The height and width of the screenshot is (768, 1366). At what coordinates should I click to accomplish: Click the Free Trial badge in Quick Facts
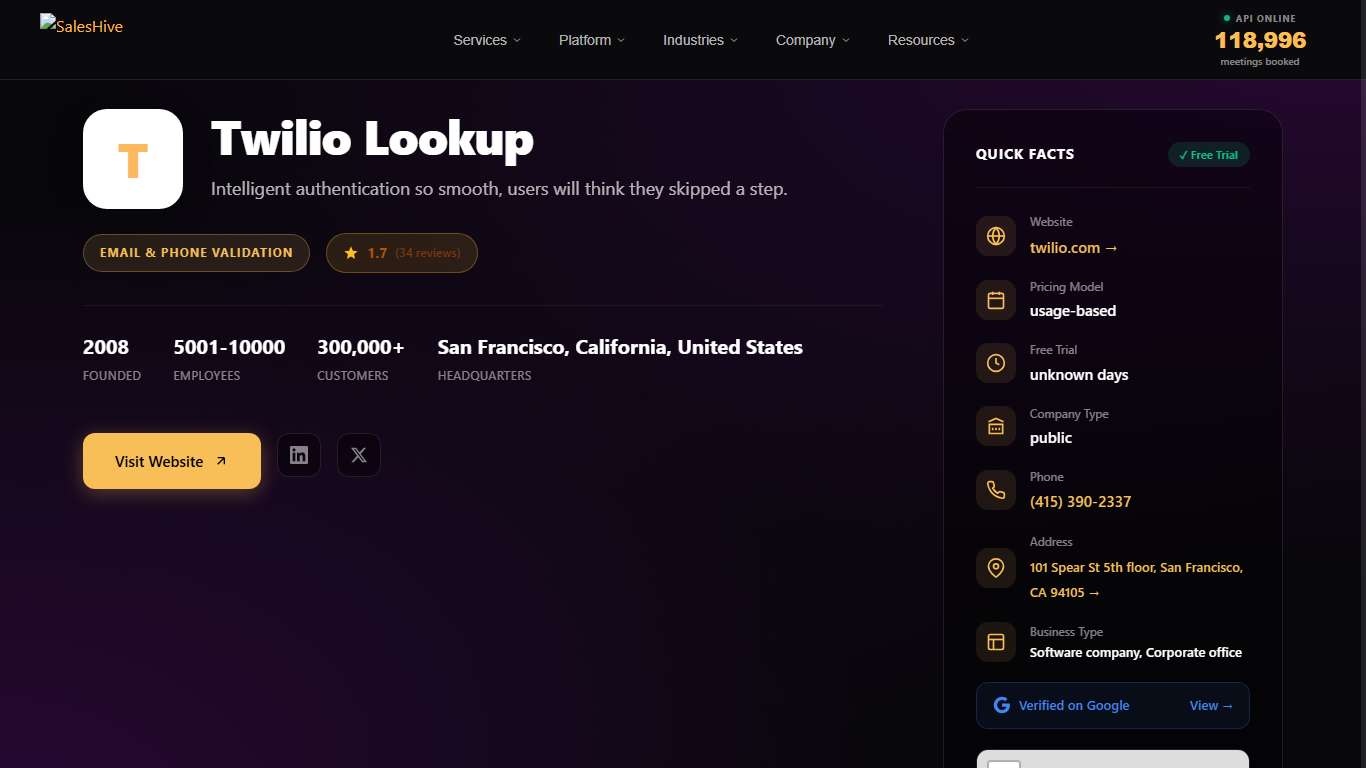pos(1209,155)
